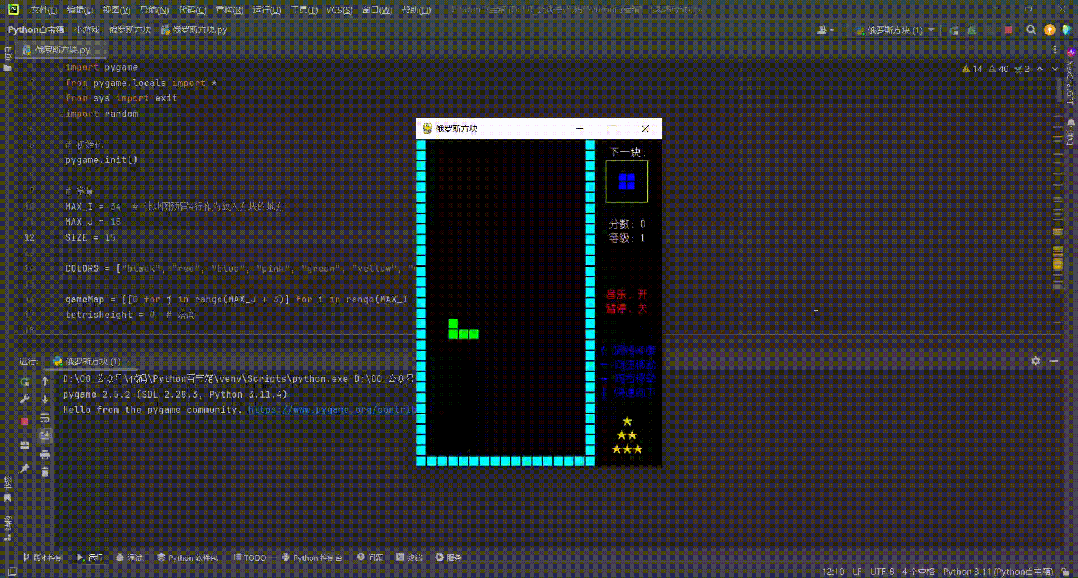
Task: Click the down arrow in Run panel toolbar
Action: click(x=45, y=399)
